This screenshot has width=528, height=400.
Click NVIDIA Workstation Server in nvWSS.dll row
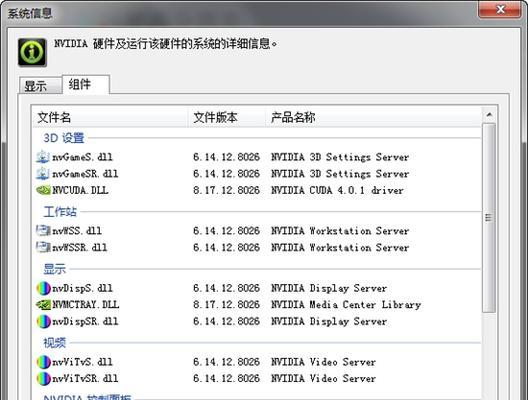click(340, 231)
